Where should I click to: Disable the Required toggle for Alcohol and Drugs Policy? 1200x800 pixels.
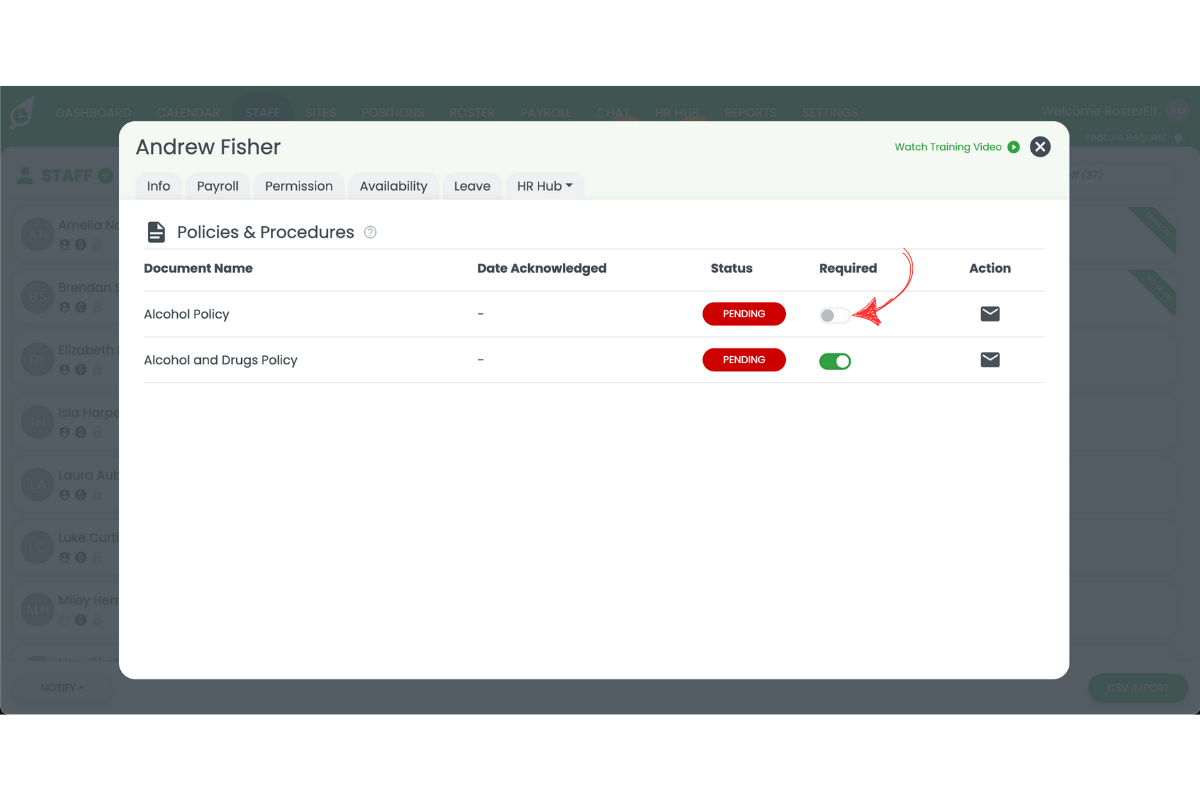point(835,359)
